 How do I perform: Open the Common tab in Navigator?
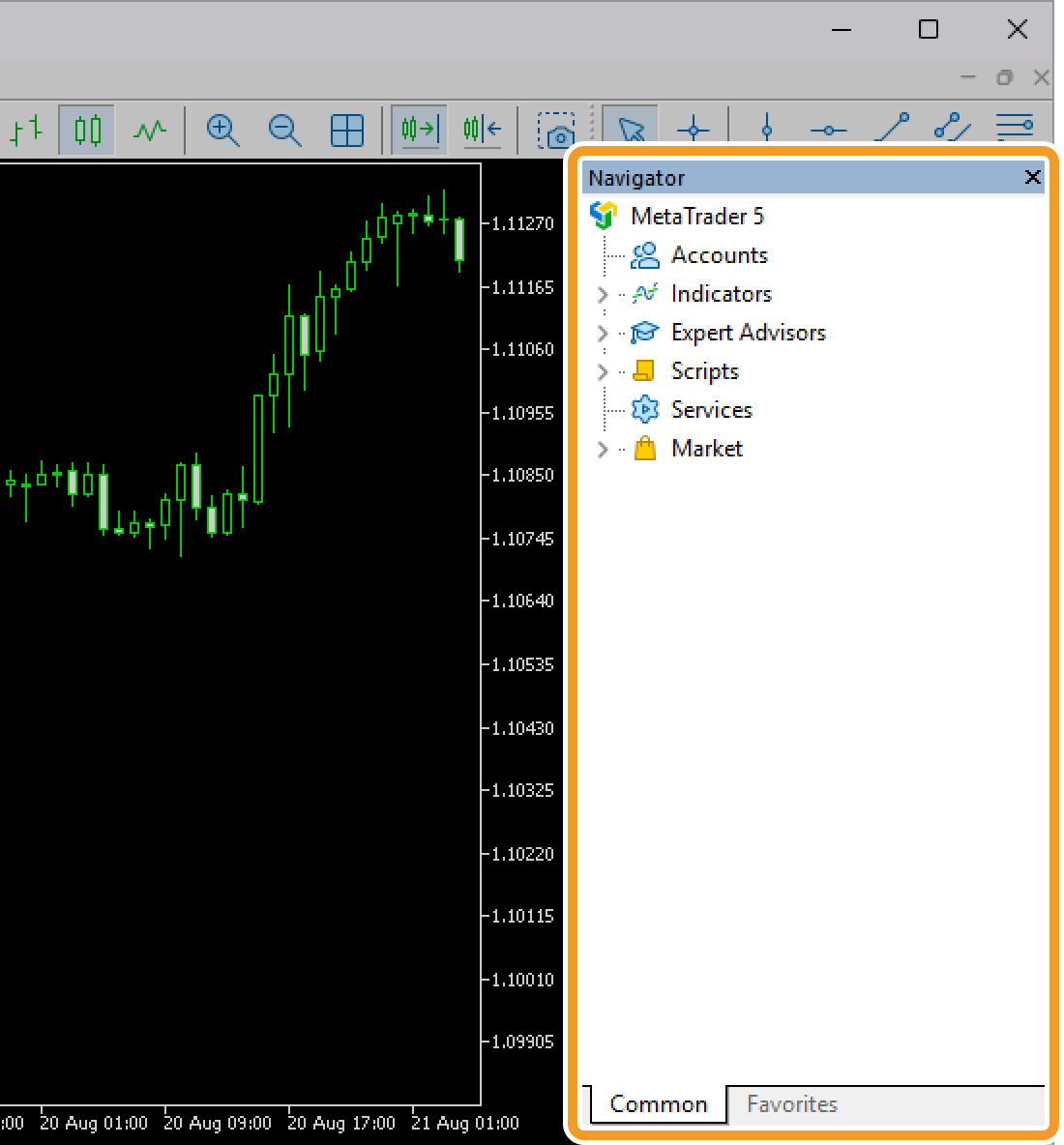pyautogui.click(x=658, y=1104)
